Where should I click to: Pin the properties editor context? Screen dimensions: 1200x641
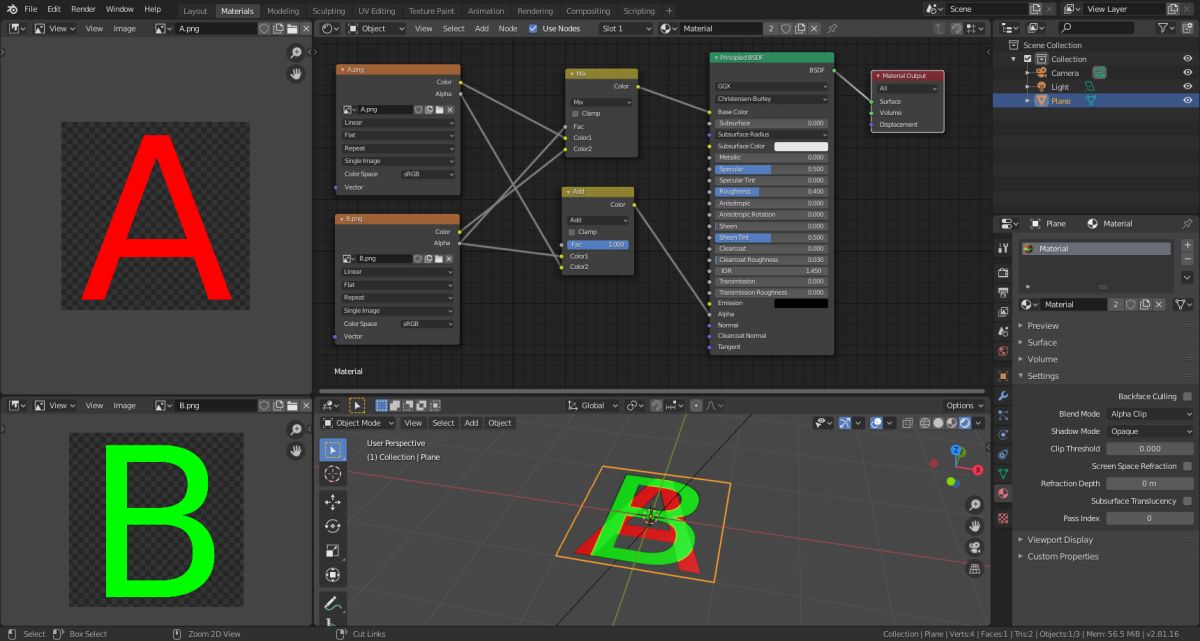coord(1187,224)
